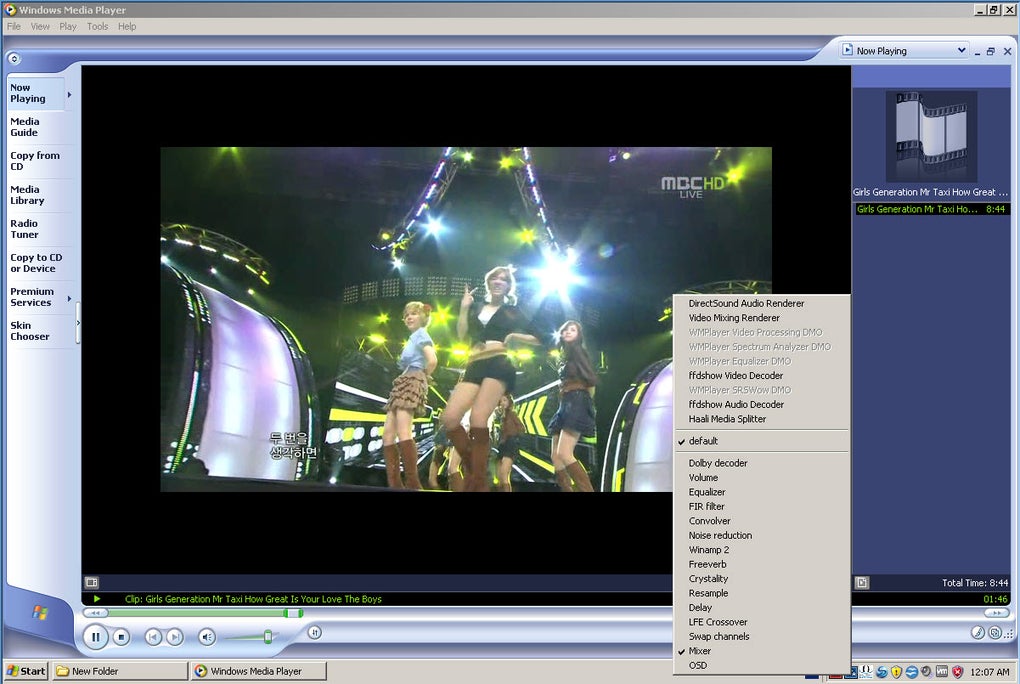Click the video display area

click(466, 319)
